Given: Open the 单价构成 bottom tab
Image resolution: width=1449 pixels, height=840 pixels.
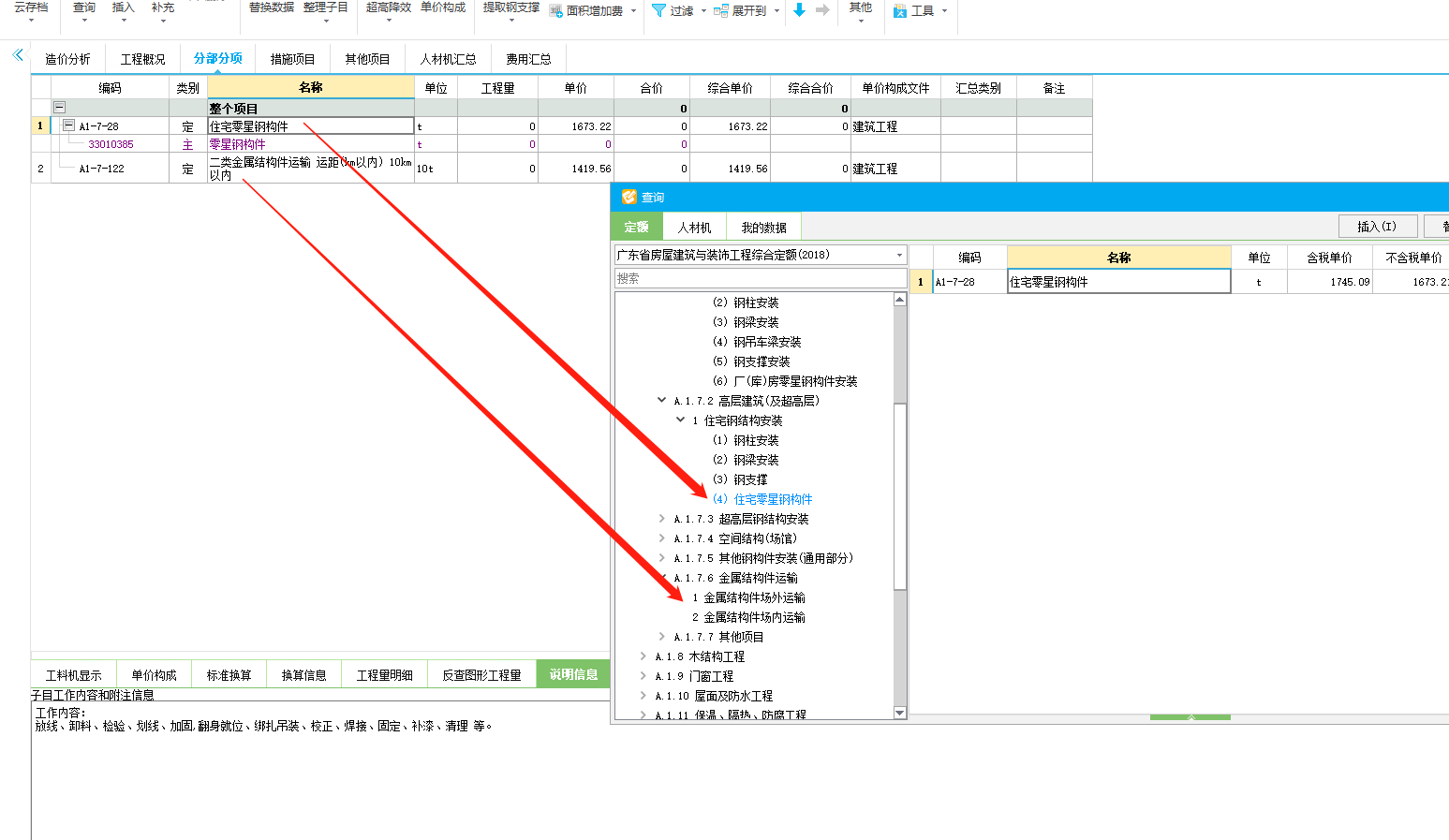Looking at the screenshot, I should point(154,675).
